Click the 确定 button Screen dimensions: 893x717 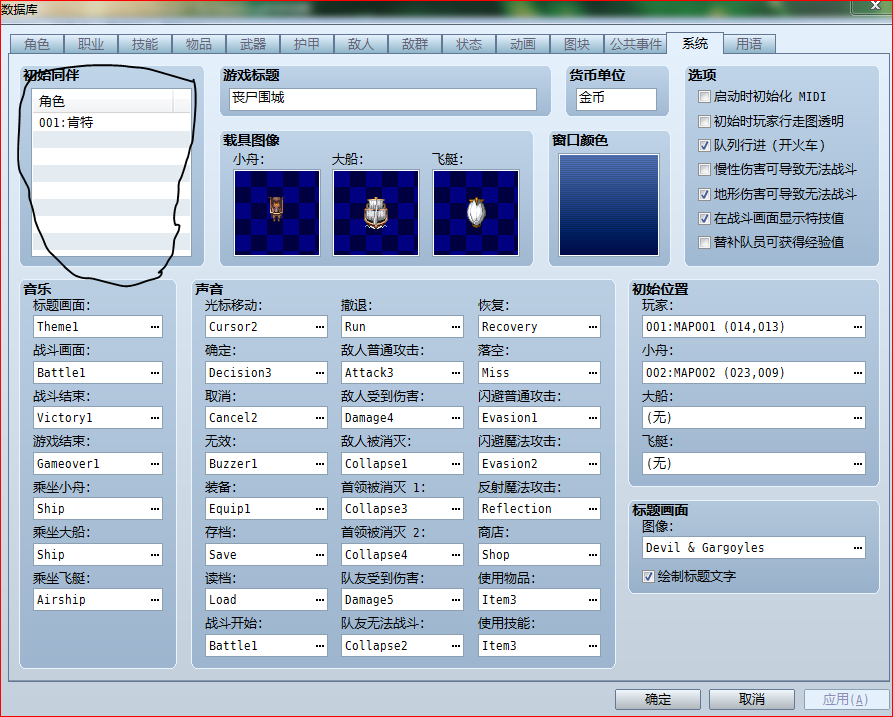(x=658, y=699)
